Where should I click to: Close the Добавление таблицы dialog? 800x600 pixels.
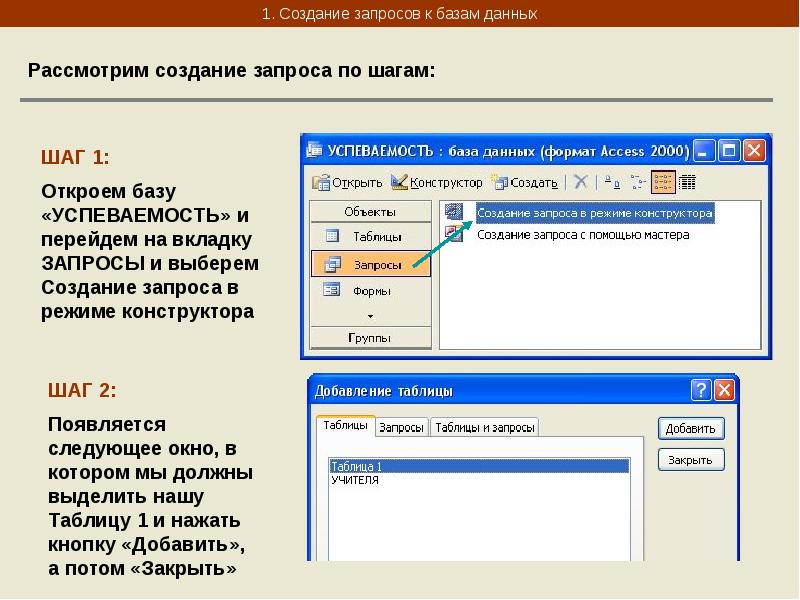724,390
